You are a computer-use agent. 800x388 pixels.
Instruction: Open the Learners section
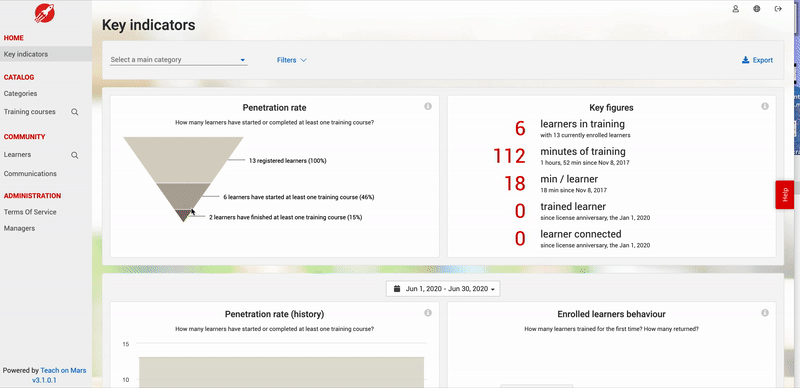click(x=17, y=155)
